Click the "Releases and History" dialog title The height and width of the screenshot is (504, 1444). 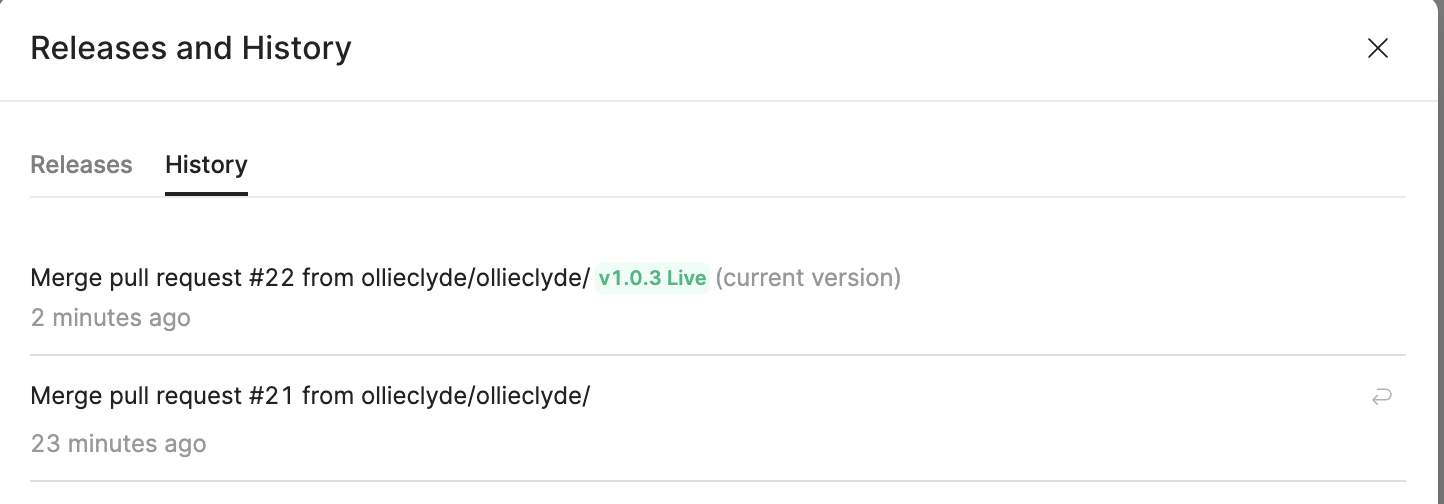(191, 48)
